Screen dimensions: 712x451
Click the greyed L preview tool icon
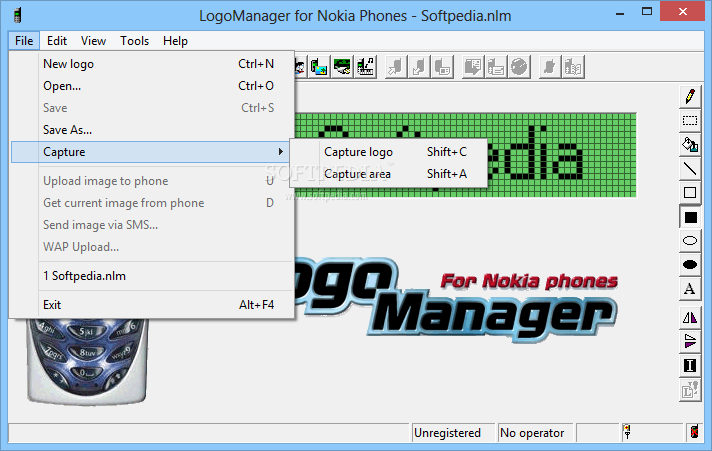click(x=690, y=389)
